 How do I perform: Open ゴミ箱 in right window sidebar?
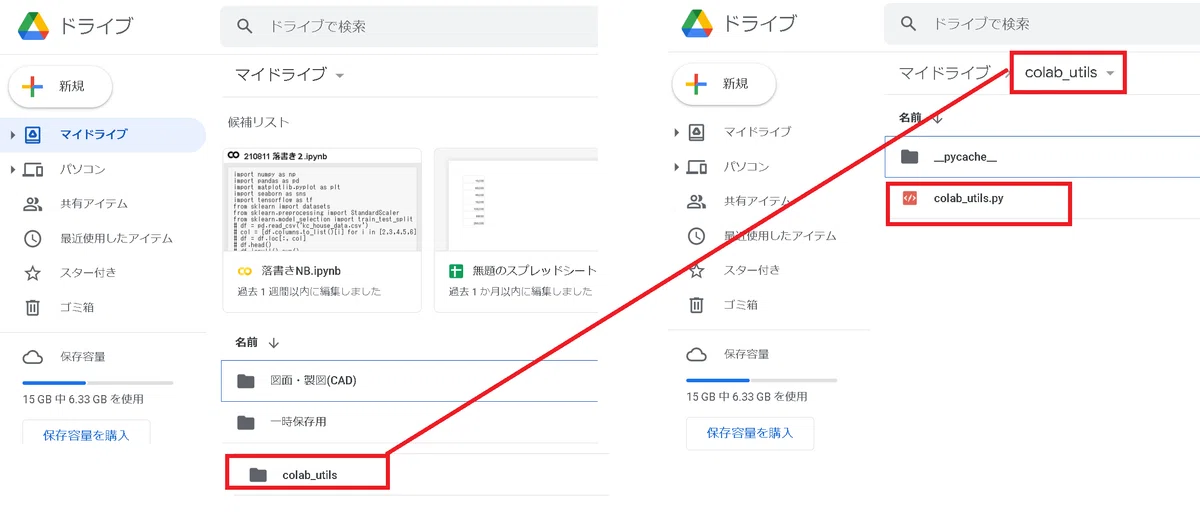pyautogui.click(x=740, y=304)
